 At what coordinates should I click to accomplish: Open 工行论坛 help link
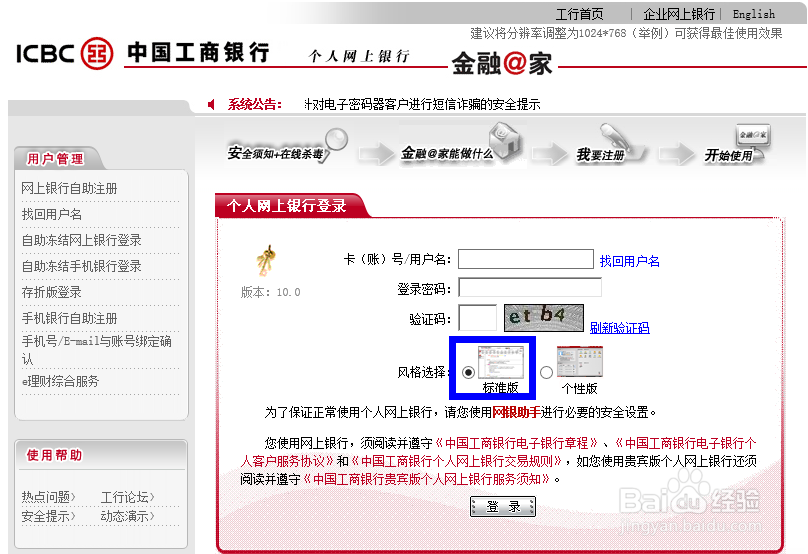tap(127, 497)
